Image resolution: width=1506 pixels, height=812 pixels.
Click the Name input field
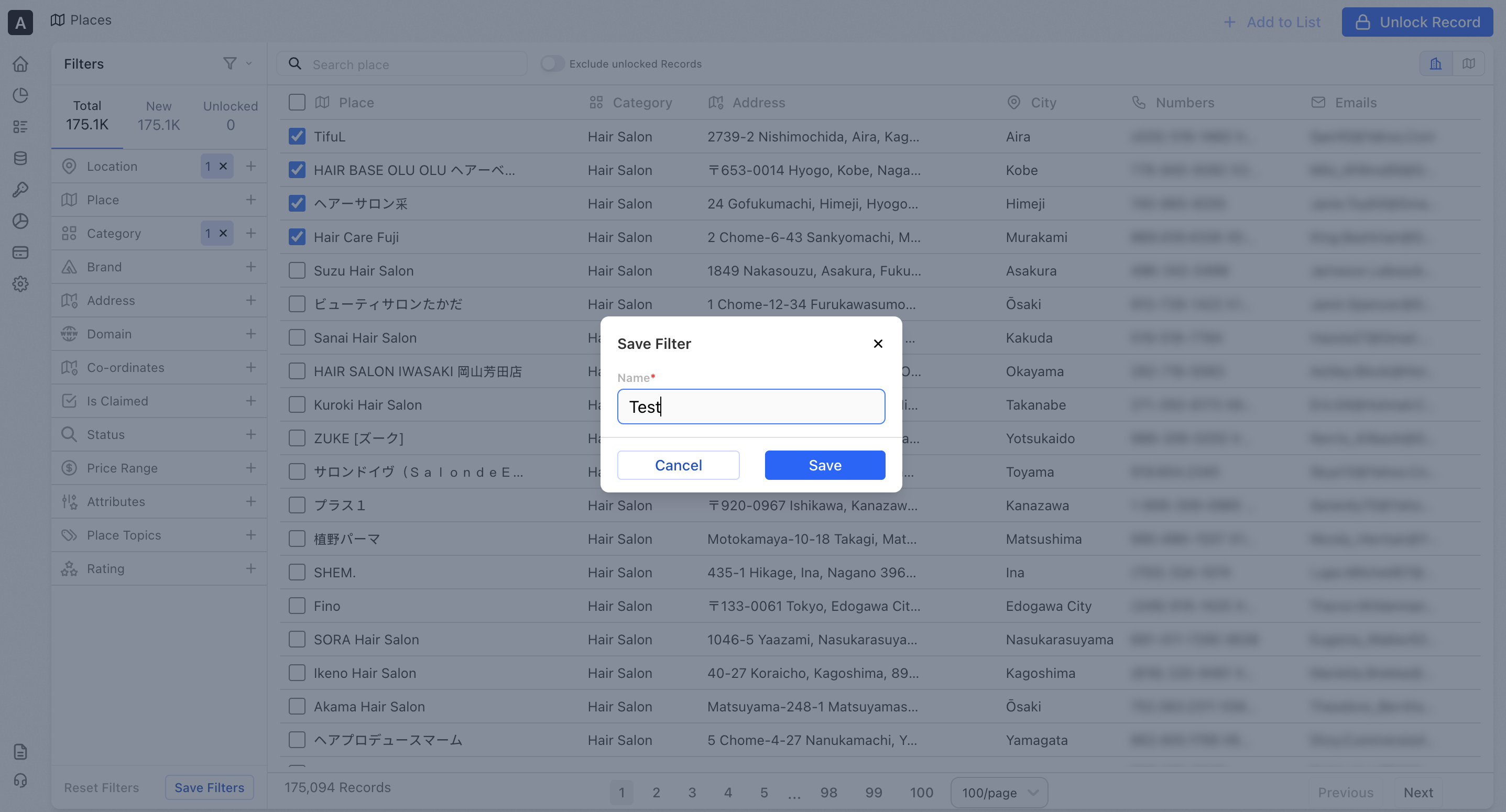(751, 407)
